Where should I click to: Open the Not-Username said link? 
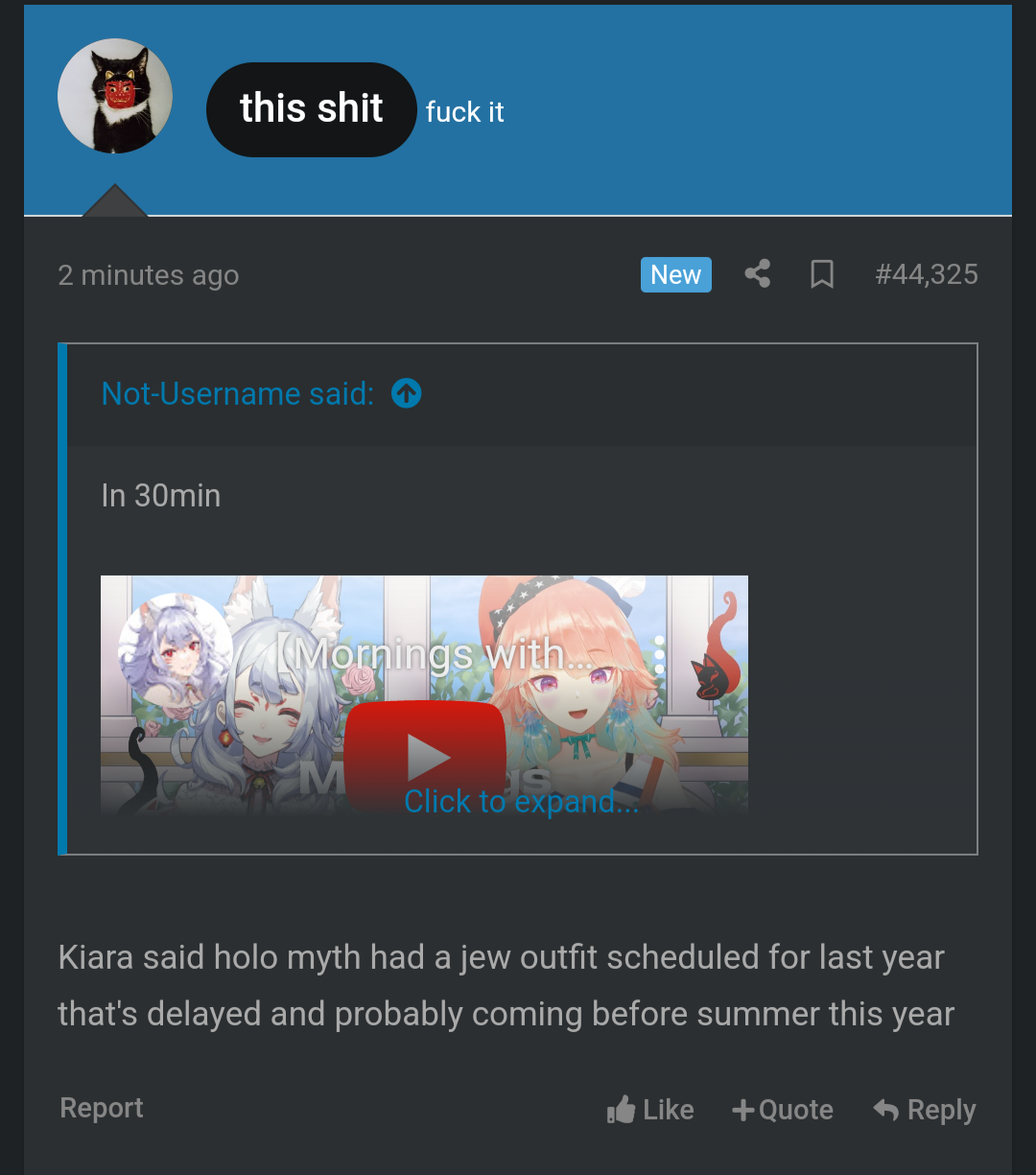pyautogui.click(x=238, y=393)
